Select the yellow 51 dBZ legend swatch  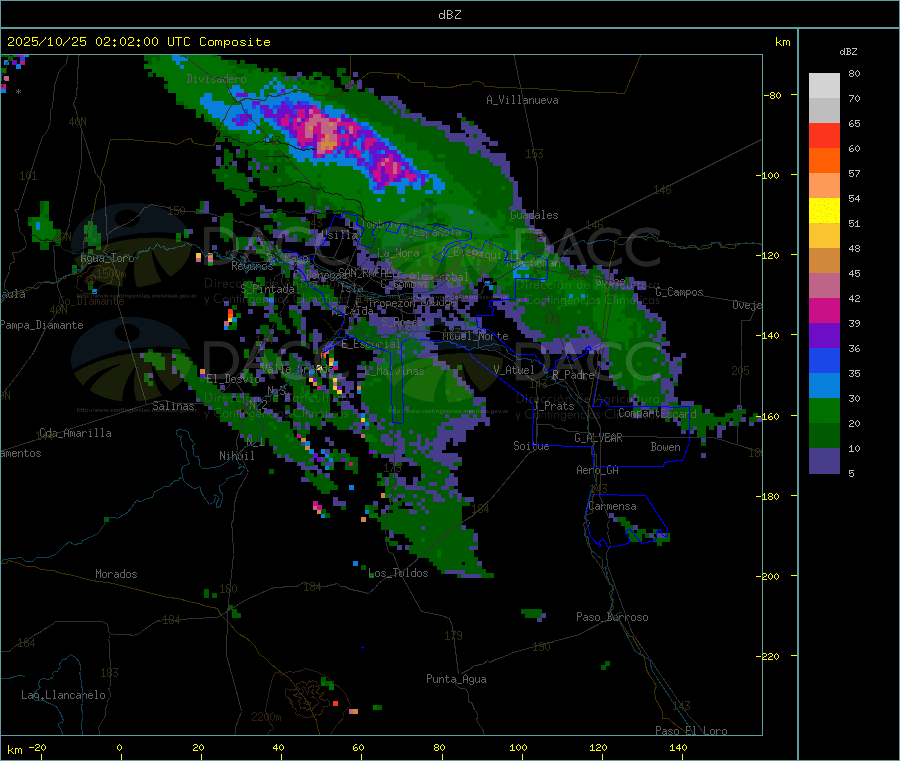coord(824,210)
